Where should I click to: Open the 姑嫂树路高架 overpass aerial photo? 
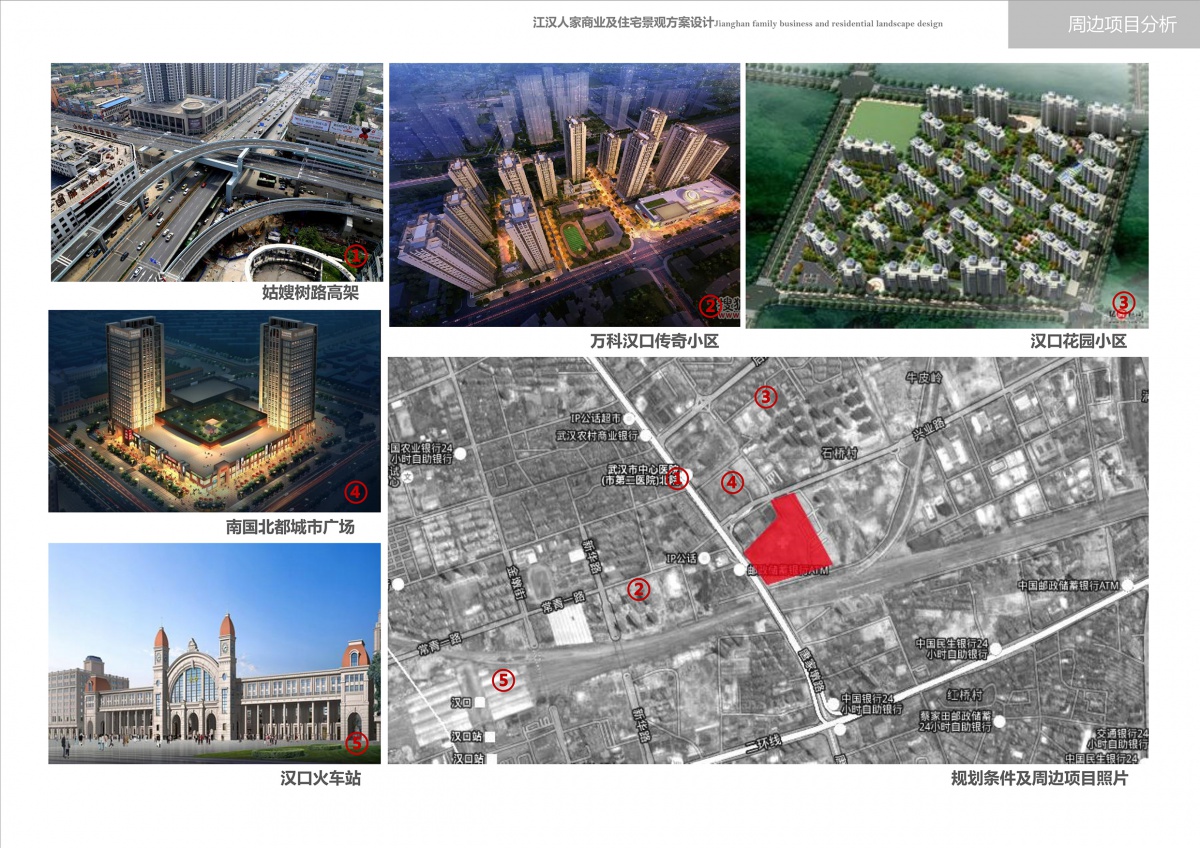tap(216, 172)
